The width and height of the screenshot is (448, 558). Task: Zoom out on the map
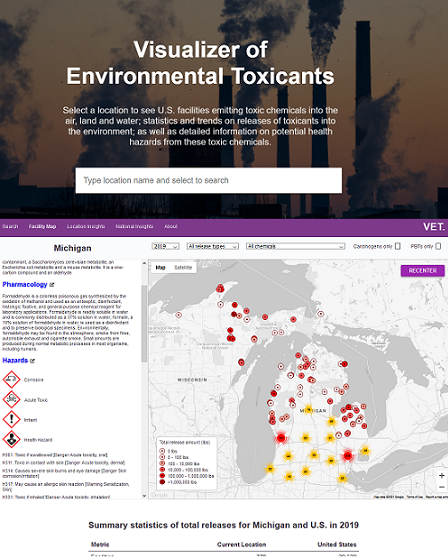[441, 487]
